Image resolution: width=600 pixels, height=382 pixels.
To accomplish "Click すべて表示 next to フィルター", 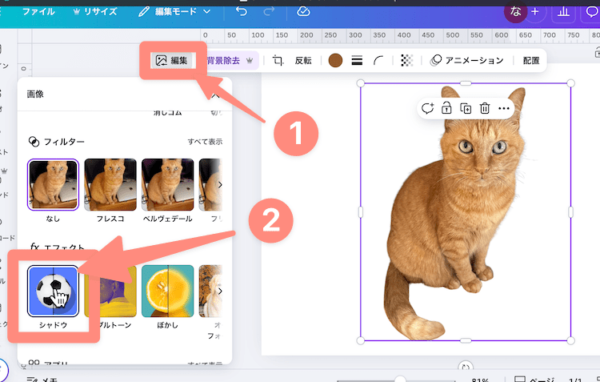I will [x=205, y=142].
